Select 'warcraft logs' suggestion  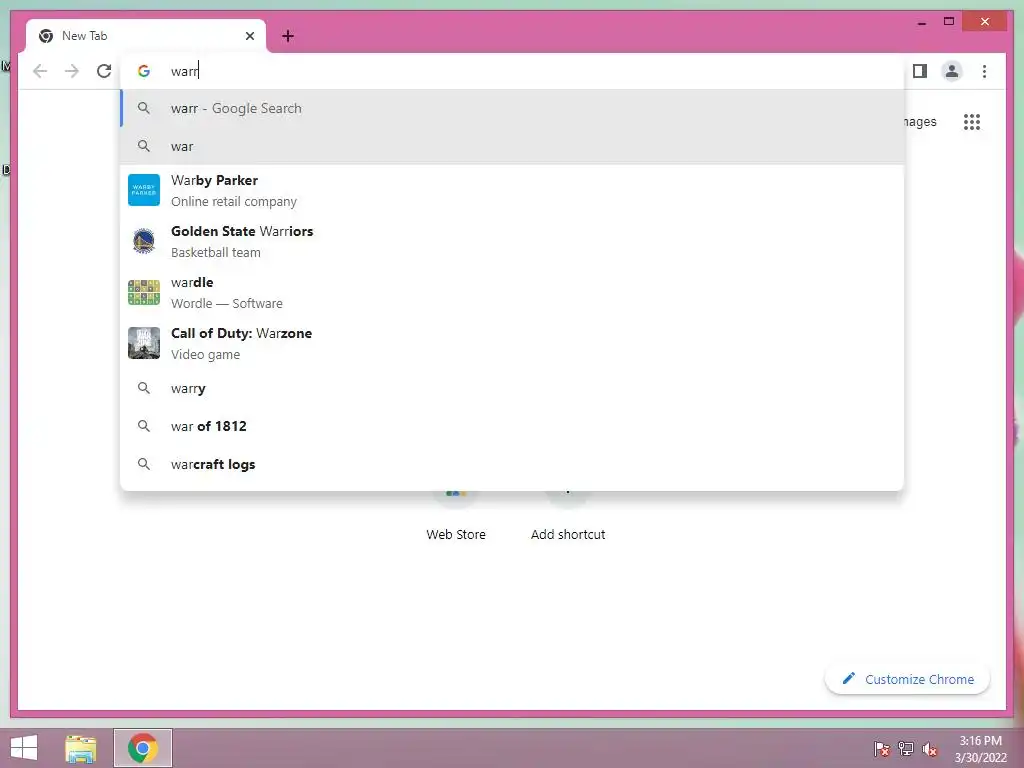(x=512, y=464)
